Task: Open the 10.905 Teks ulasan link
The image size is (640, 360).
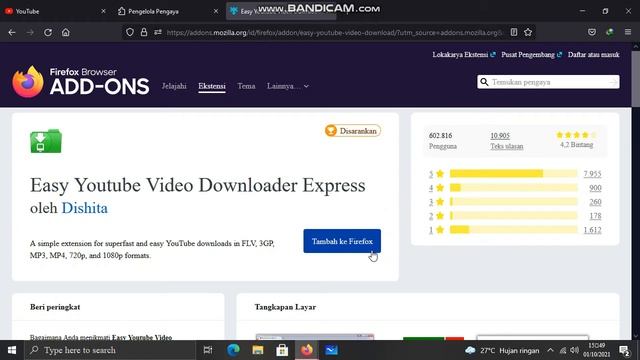Action: click(507, 141)
